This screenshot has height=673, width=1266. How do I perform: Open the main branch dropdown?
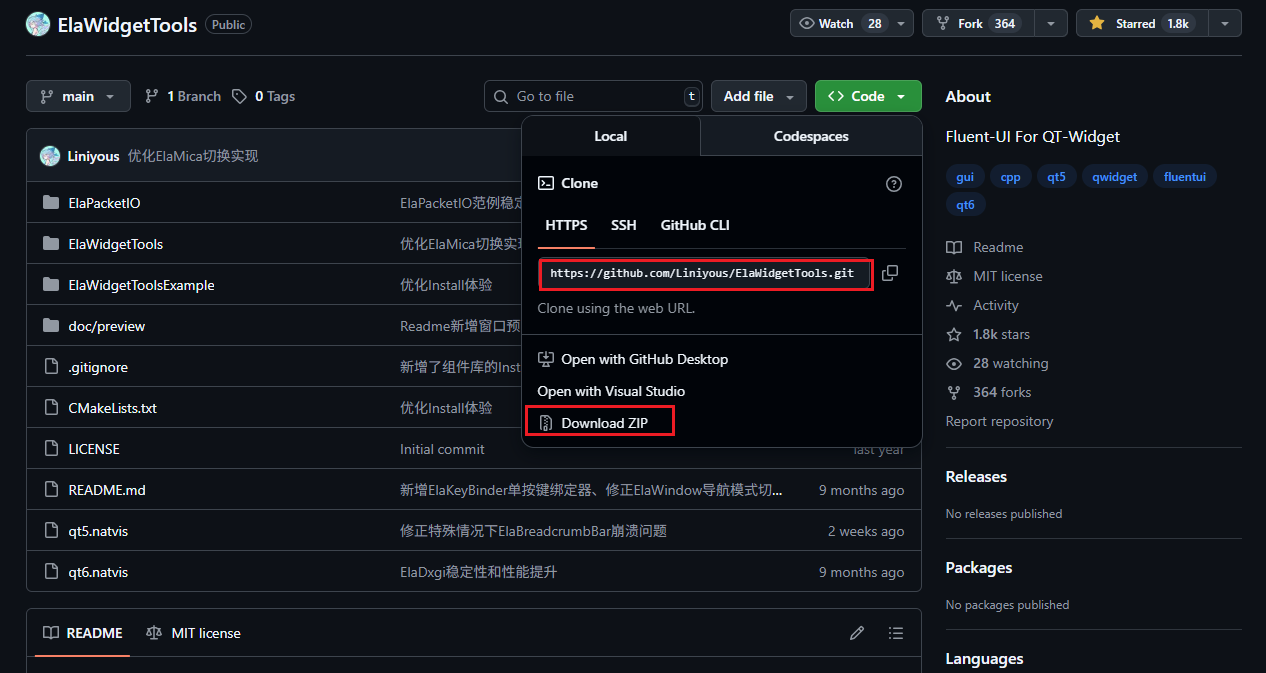coord(78,96)
